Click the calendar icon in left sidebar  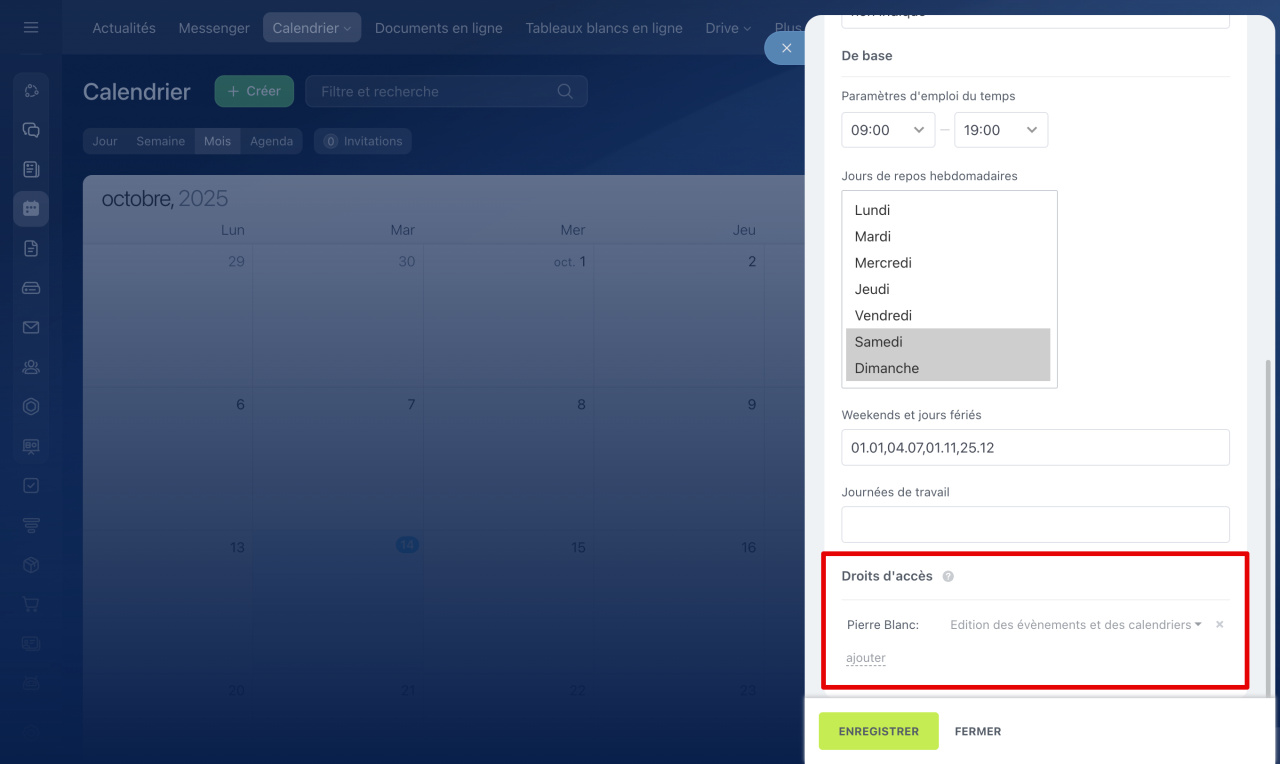[x=31, y=209]
